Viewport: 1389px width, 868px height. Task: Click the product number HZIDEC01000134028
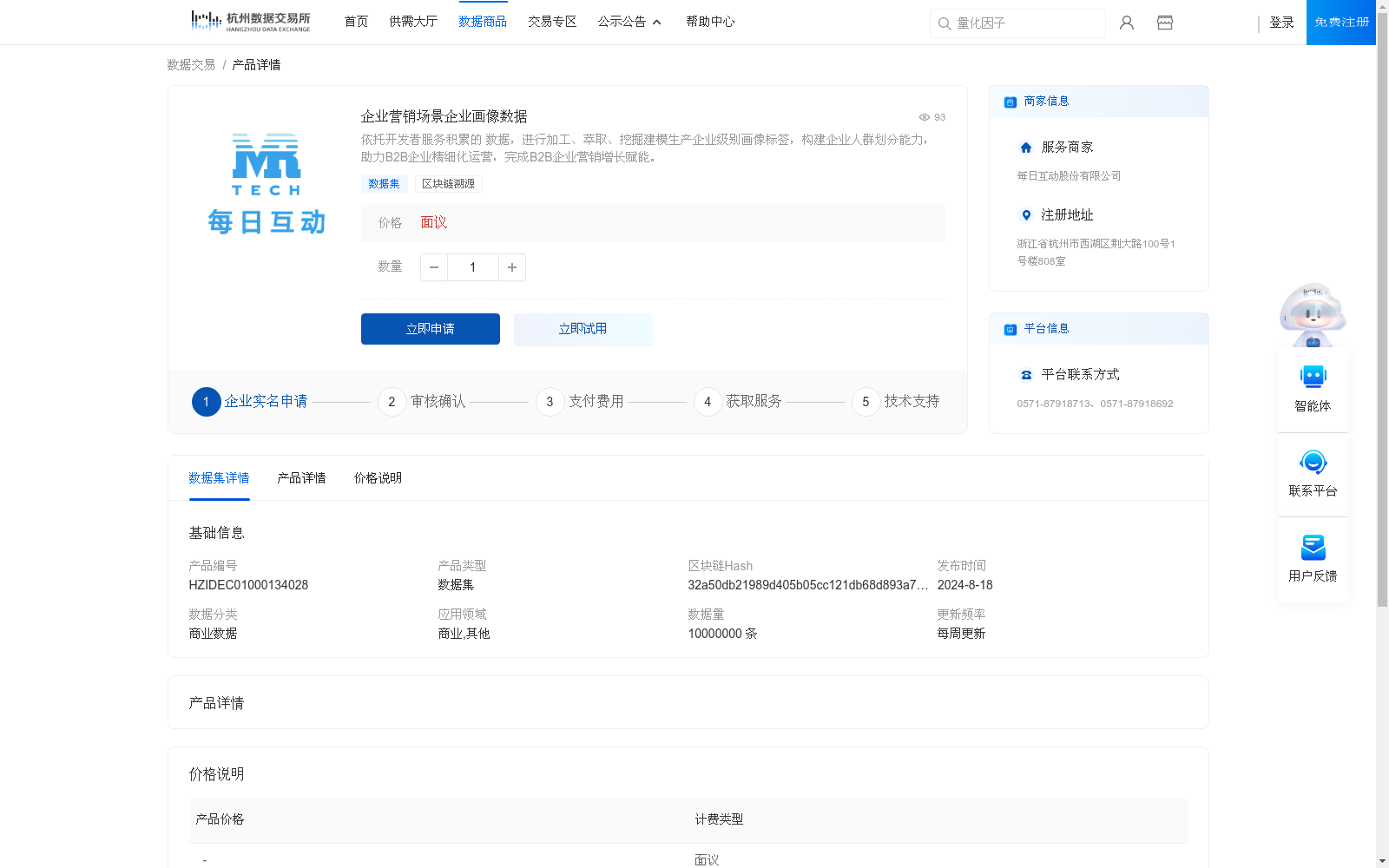click(x=248, y=585)
